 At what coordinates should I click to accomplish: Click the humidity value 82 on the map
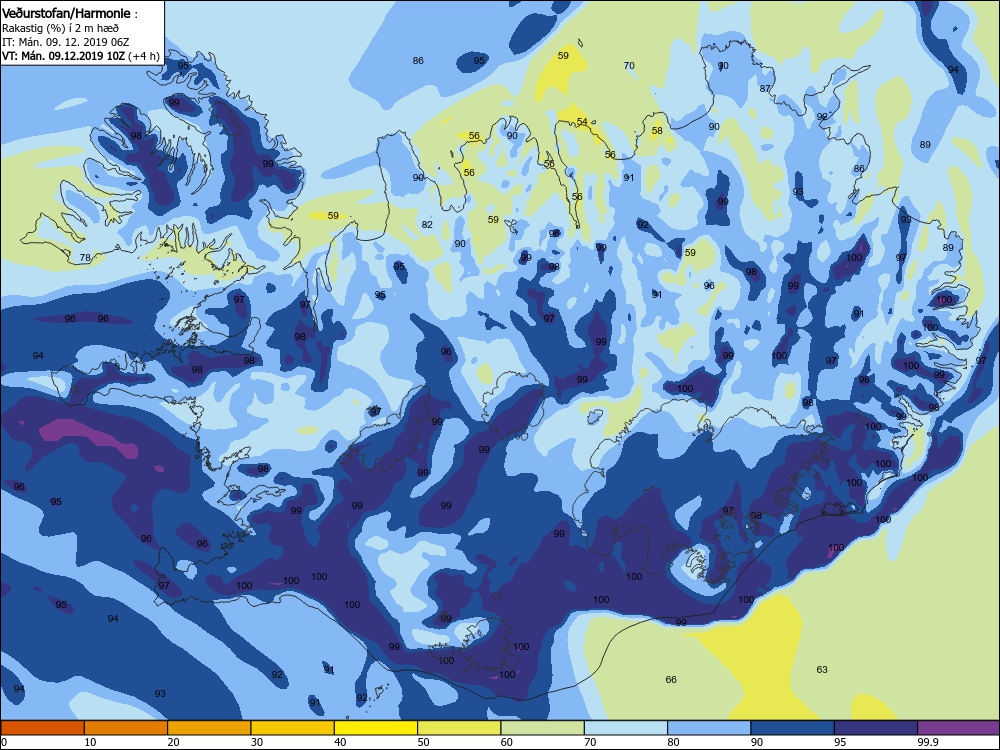tap(427, 224)
